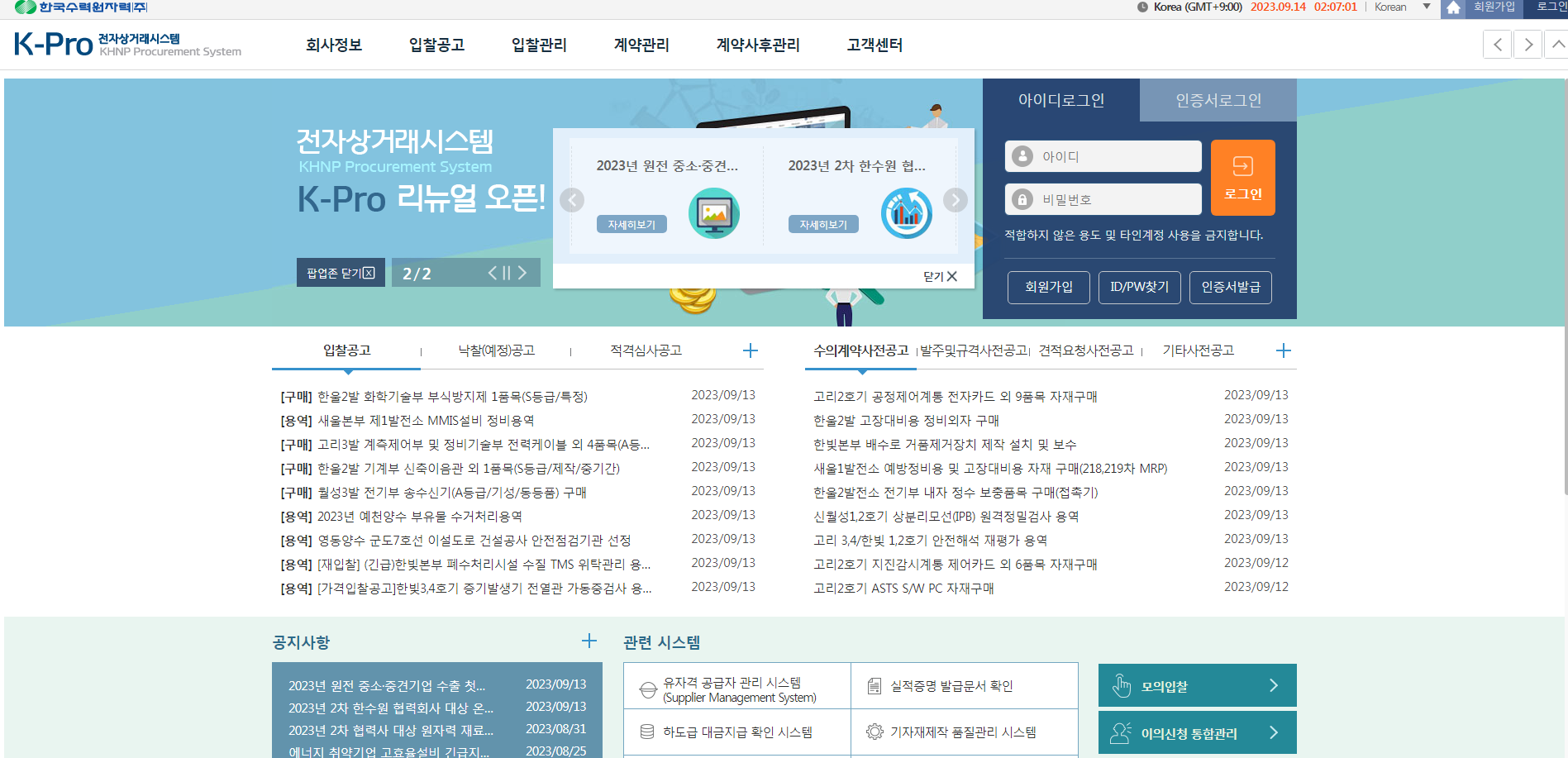Screen dimensions: 1568x758
Task: Select the 견적요청사전공고 tab
Action: click(x=1086, y=350)
